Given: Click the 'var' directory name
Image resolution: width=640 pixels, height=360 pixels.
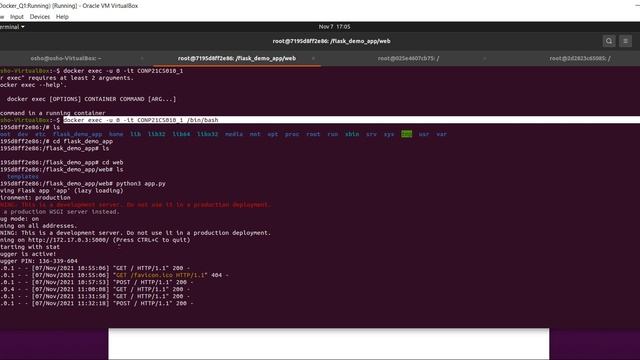Looking at the screenshot, I should (441, 134).
